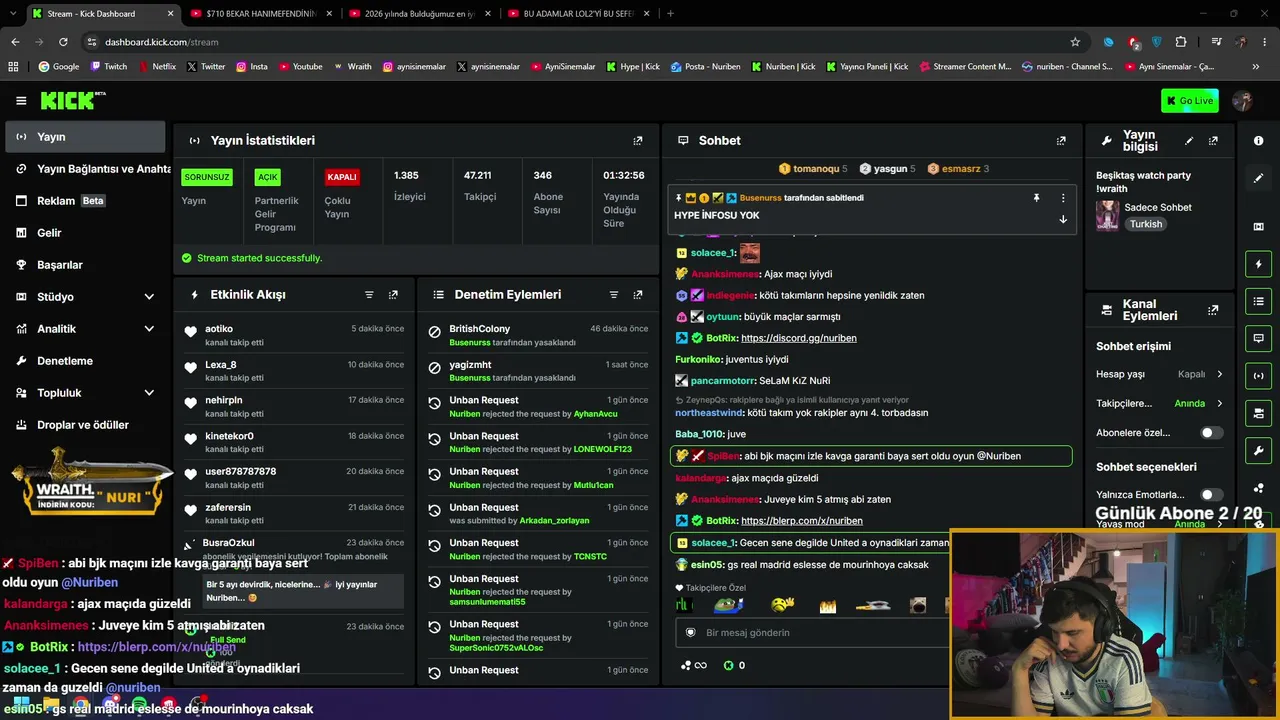This screenshot has width=1280, height=720.
Task: Show more bookmarks with the double chevron
Action: (x=1256, y=67)
